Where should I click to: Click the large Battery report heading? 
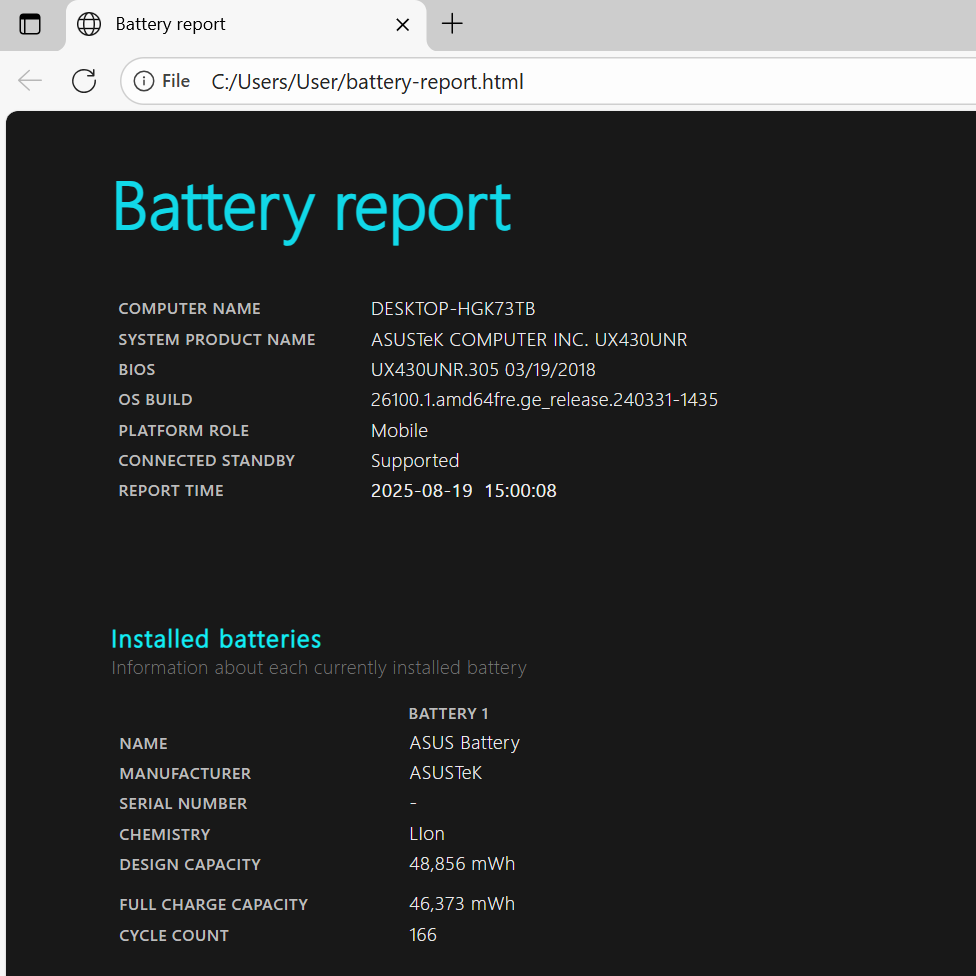tap(311, 207)
